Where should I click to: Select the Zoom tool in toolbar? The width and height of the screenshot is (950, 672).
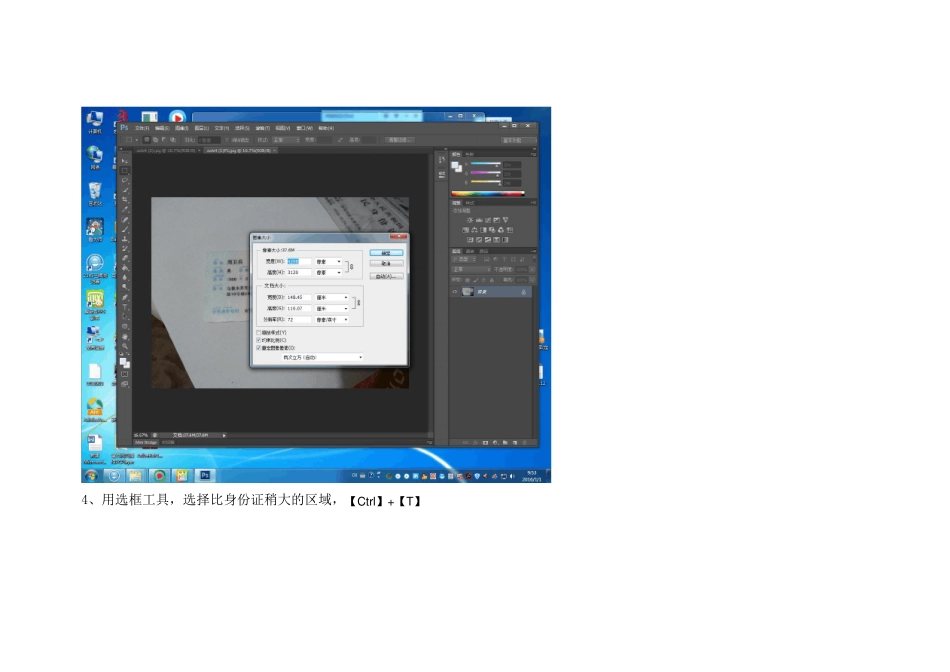tap(125, 345)
